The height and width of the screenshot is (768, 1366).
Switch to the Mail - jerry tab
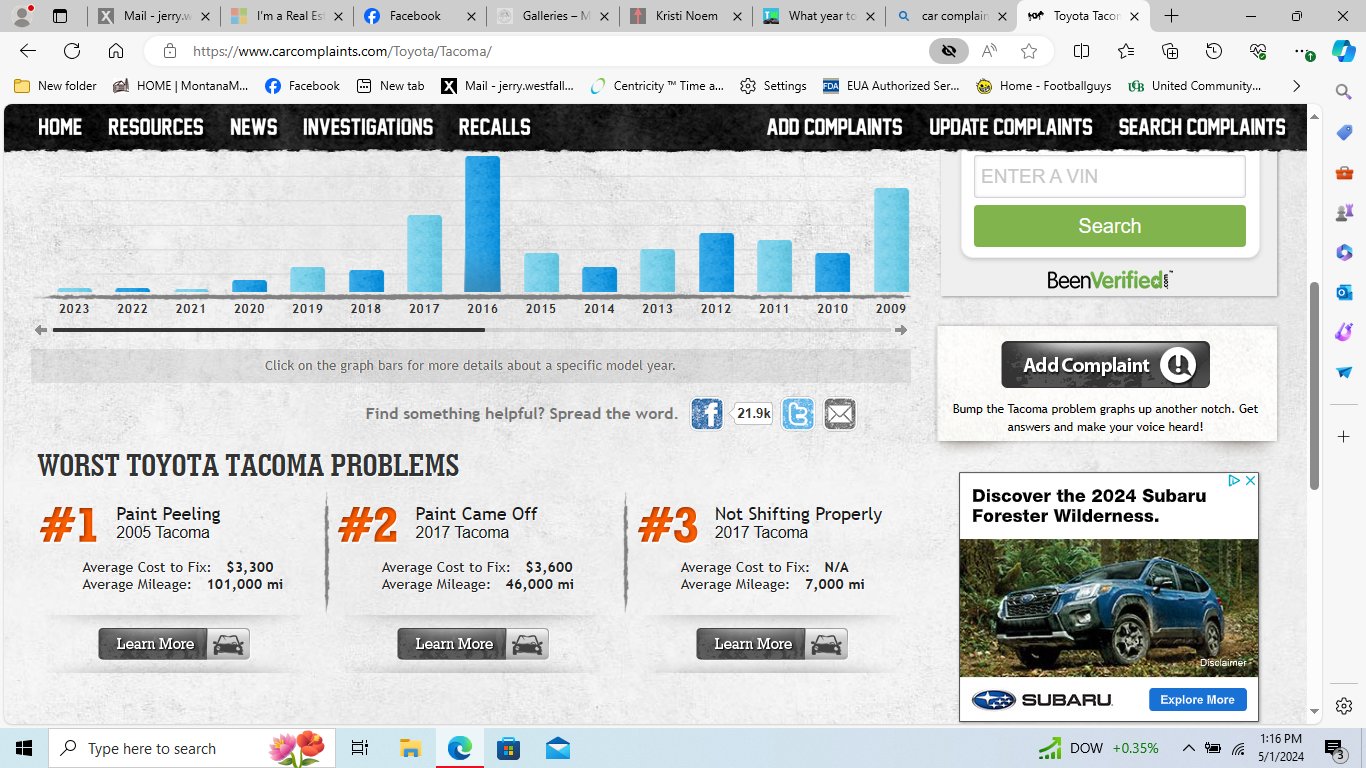pos(153,16)
